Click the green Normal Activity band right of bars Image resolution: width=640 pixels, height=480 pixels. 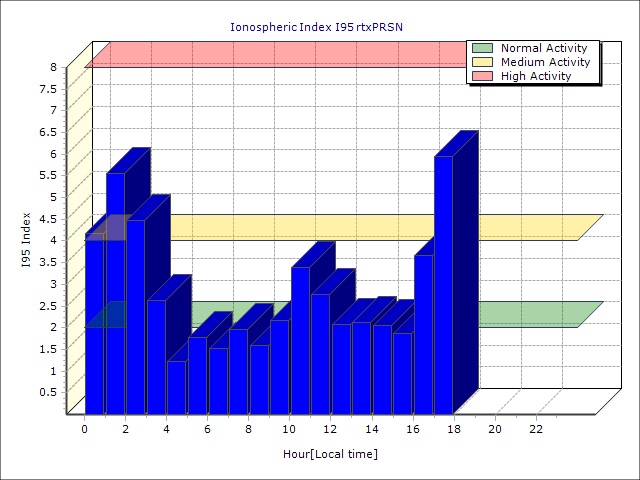click(x=530, y=314)
